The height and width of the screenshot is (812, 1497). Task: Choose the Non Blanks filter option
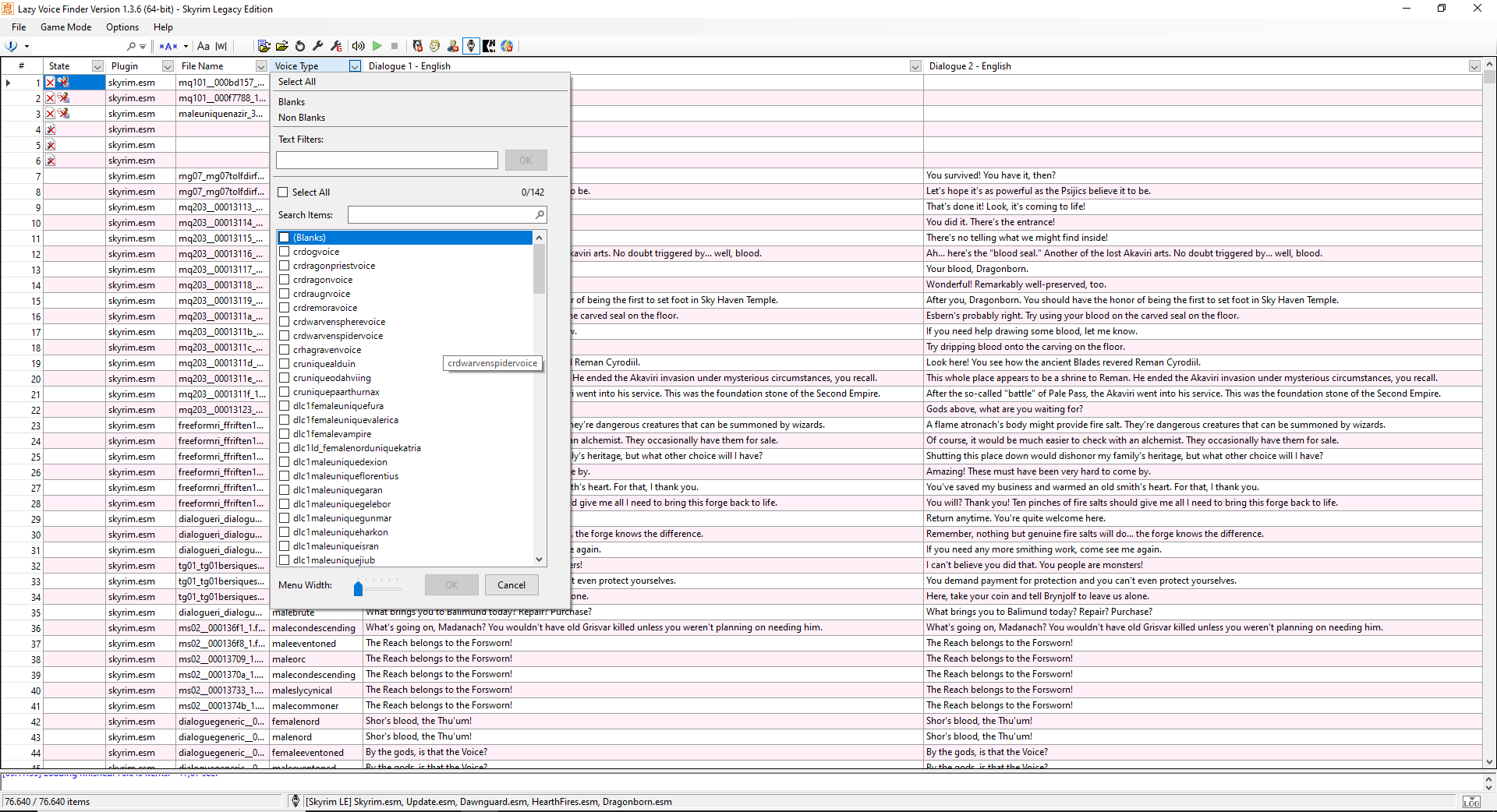[x=302, y=118]
